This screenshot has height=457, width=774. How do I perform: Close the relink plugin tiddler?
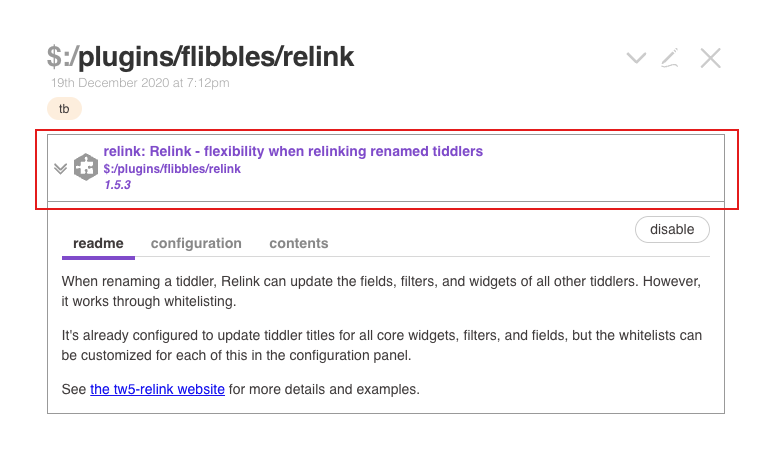click(x=710, y=58)
